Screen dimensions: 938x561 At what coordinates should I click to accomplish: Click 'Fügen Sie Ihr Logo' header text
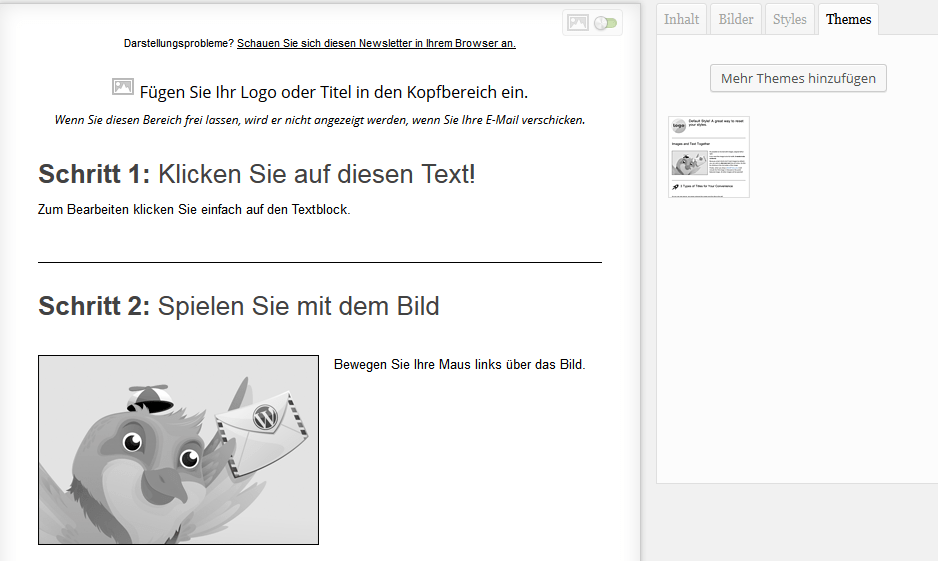click(334, 92)
